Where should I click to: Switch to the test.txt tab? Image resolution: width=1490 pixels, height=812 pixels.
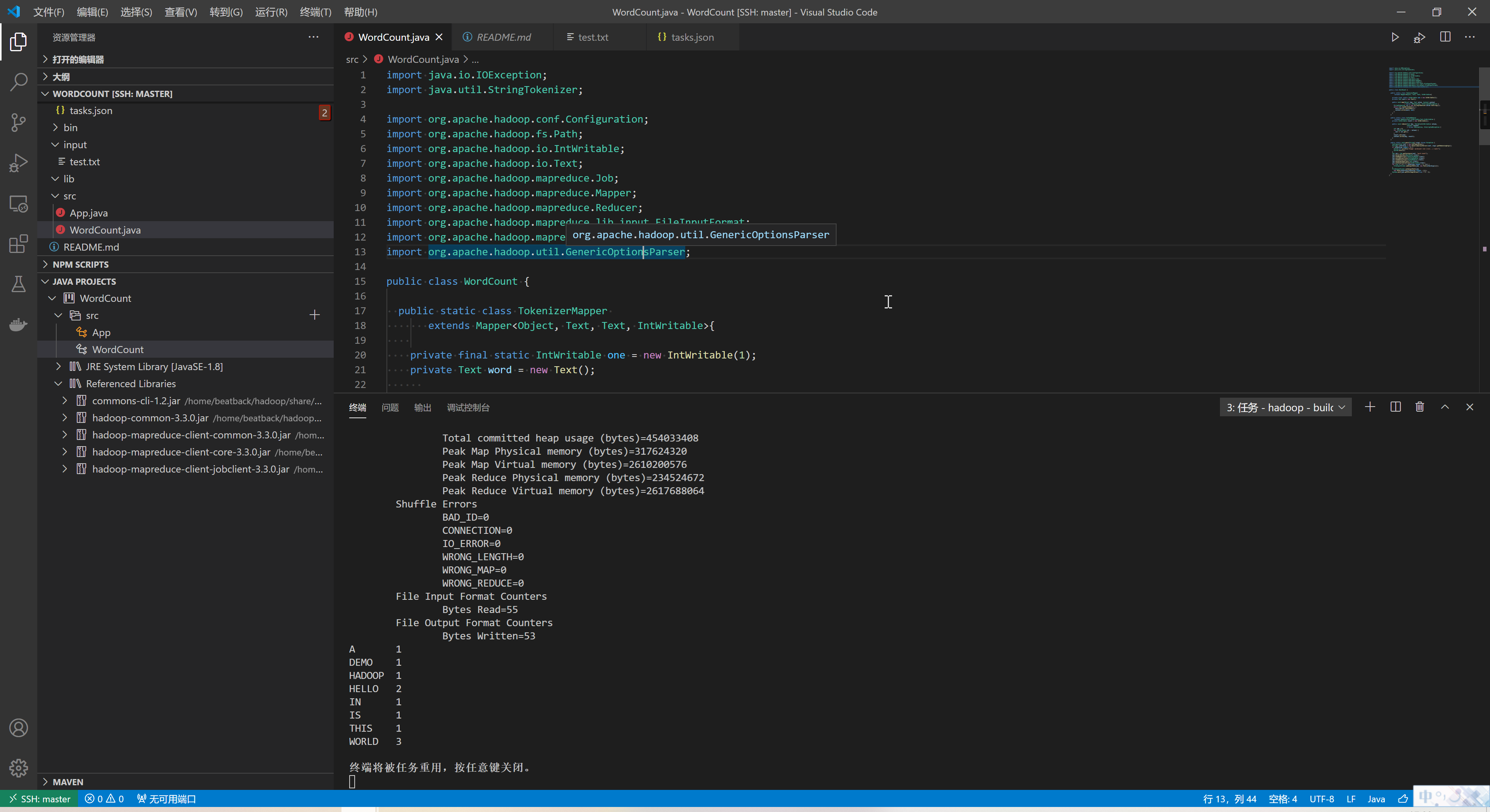[x=593, y=37]
